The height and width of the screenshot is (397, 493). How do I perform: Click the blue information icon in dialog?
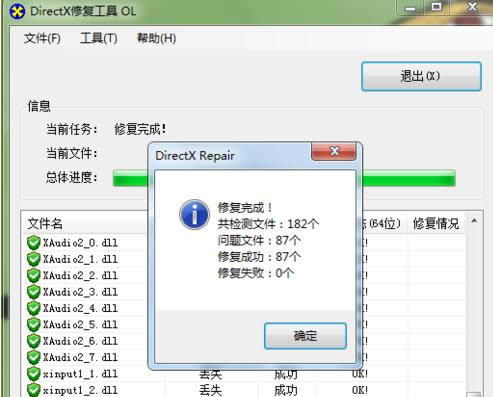(x=194, y=214)
